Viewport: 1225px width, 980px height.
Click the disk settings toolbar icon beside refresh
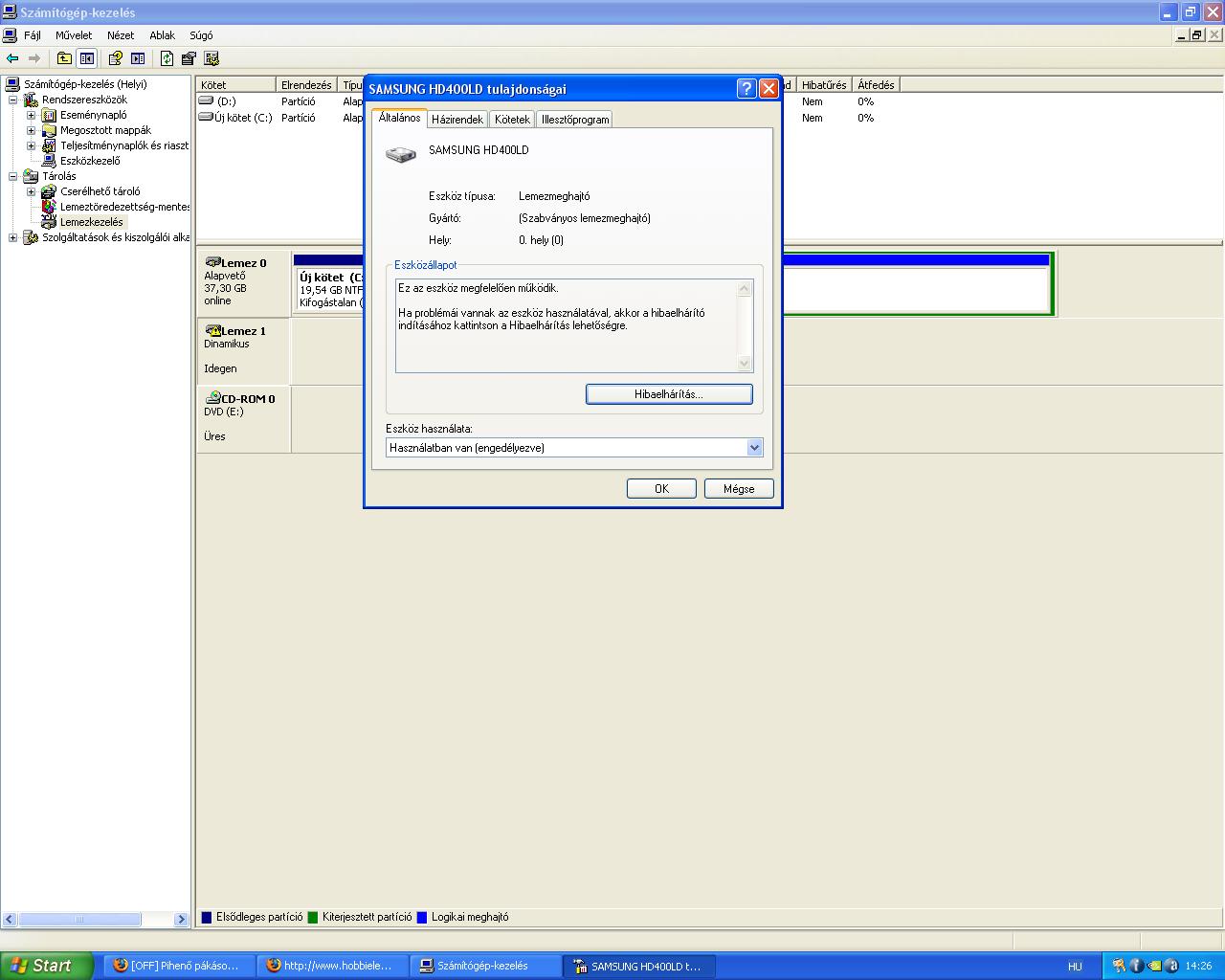[x=189, y=58]
